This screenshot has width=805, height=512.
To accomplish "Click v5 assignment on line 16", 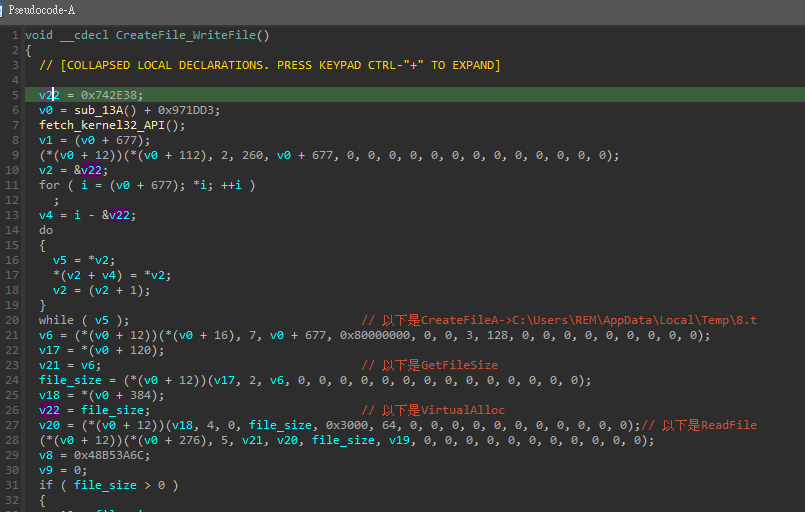I will pos(60,260).
